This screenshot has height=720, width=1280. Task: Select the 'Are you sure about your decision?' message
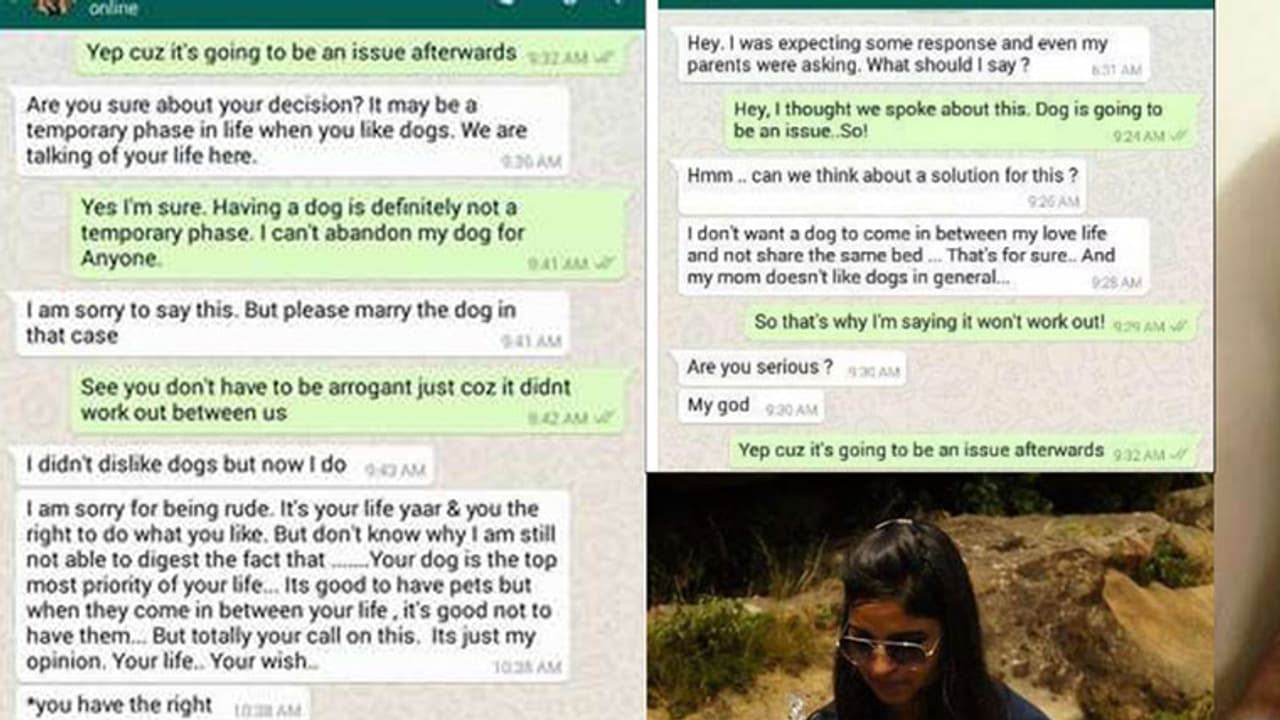(x=292, y=131)
